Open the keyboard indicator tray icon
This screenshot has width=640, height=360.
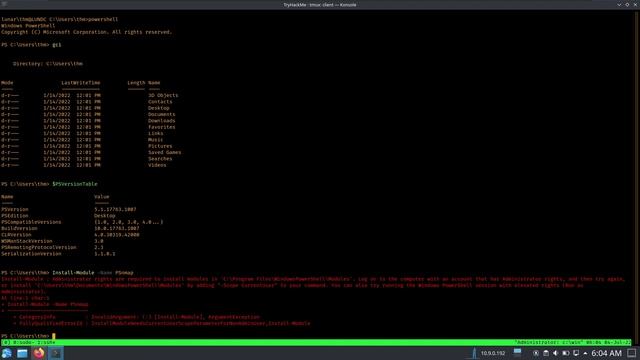click(x=536, y=353)
